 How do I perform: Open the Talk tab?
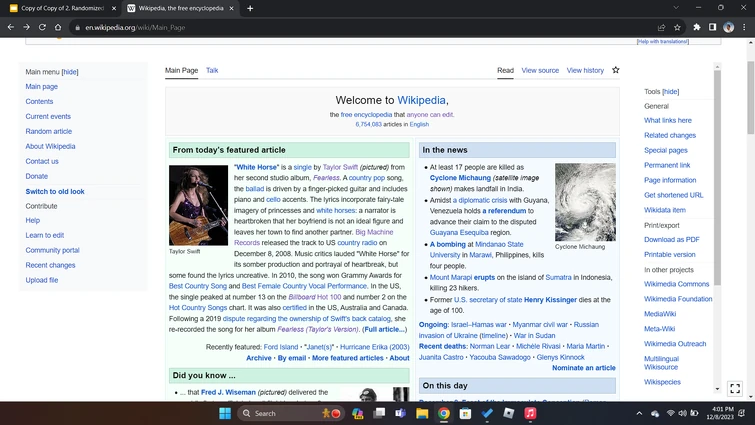click(212, 70)
